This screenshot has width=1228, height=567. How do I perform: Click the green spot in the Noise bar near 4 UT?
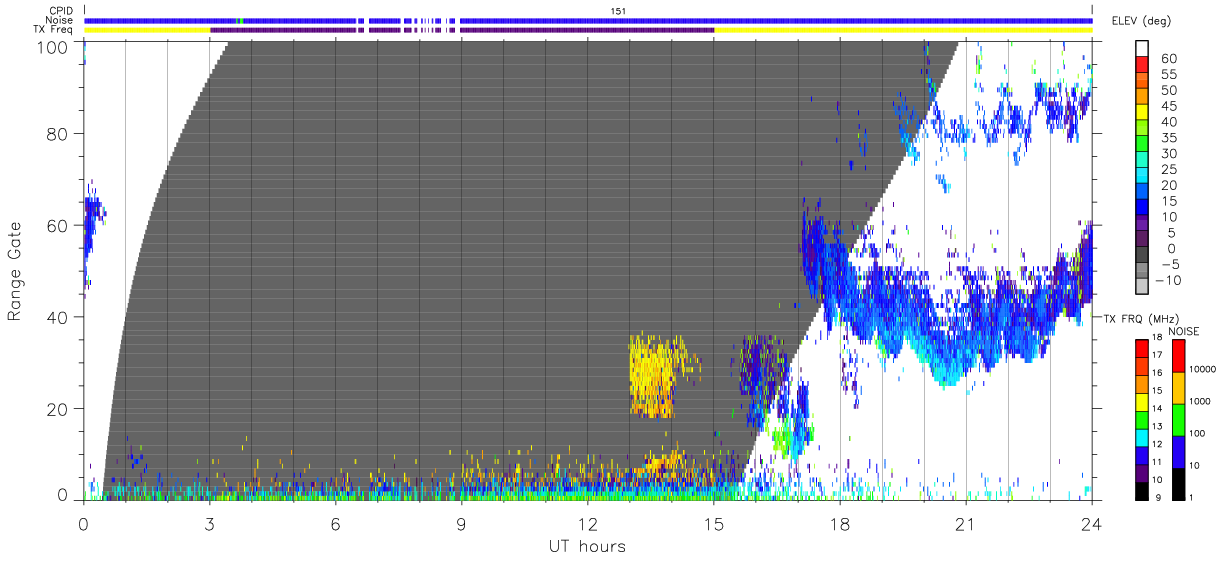[x=239, y=20]
